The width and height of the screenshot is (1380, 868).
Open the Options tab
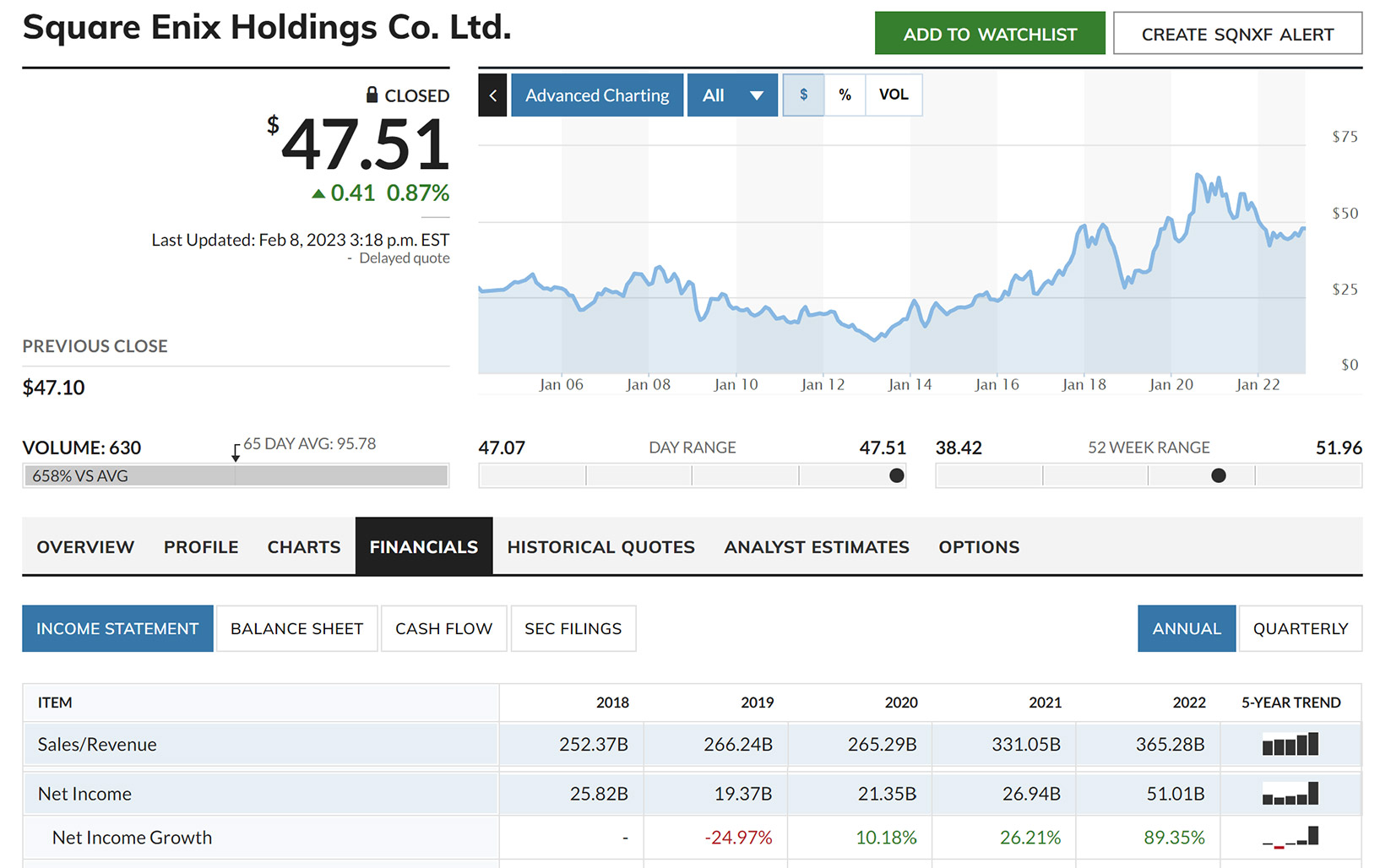click(x=979, y=547)
